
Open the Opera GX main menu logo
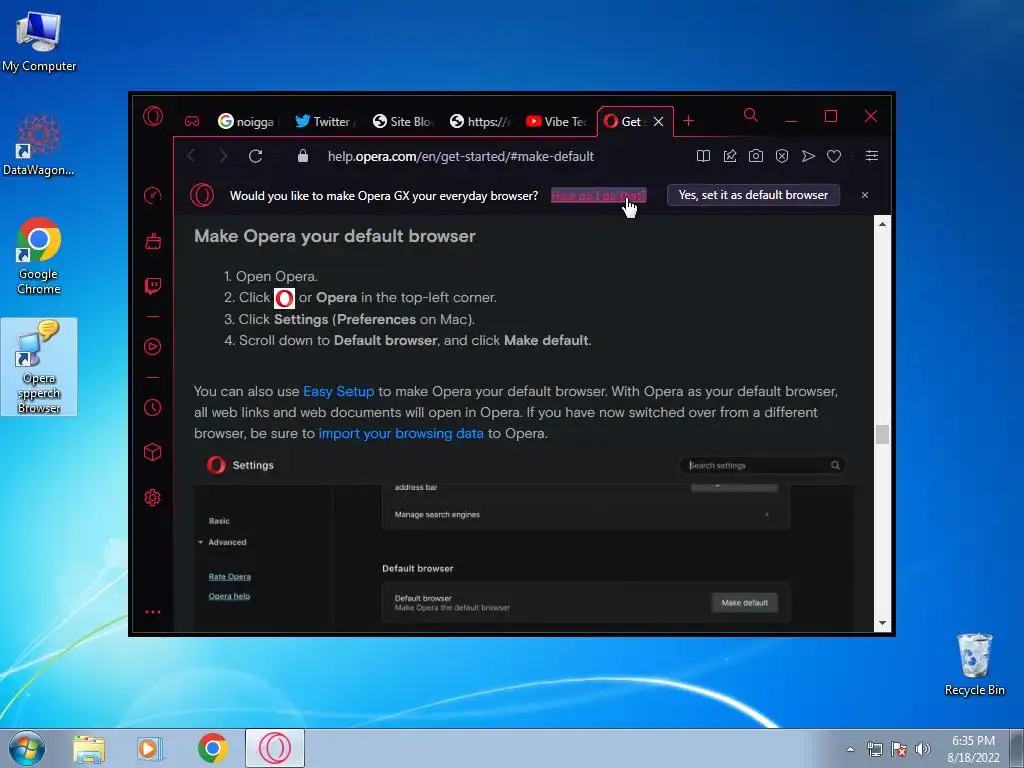153,116
